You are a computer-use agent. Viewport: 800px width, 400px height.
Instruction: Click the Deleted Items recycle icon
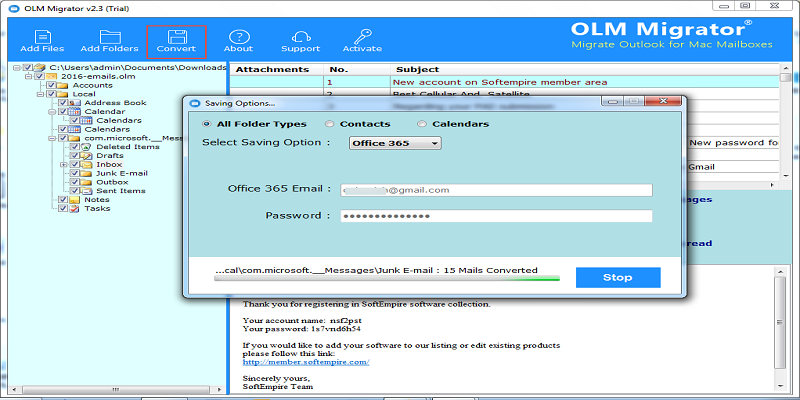(x=87, y=146)
